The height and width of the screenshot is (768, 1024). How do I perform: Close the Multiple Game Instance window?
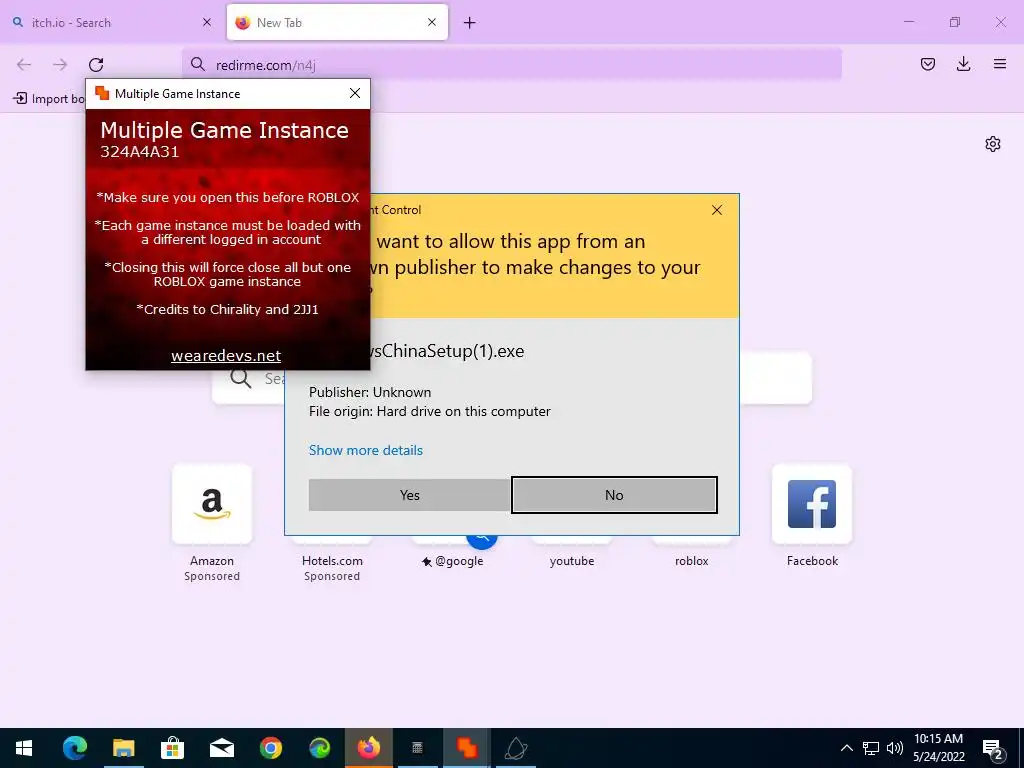[355, 93]
